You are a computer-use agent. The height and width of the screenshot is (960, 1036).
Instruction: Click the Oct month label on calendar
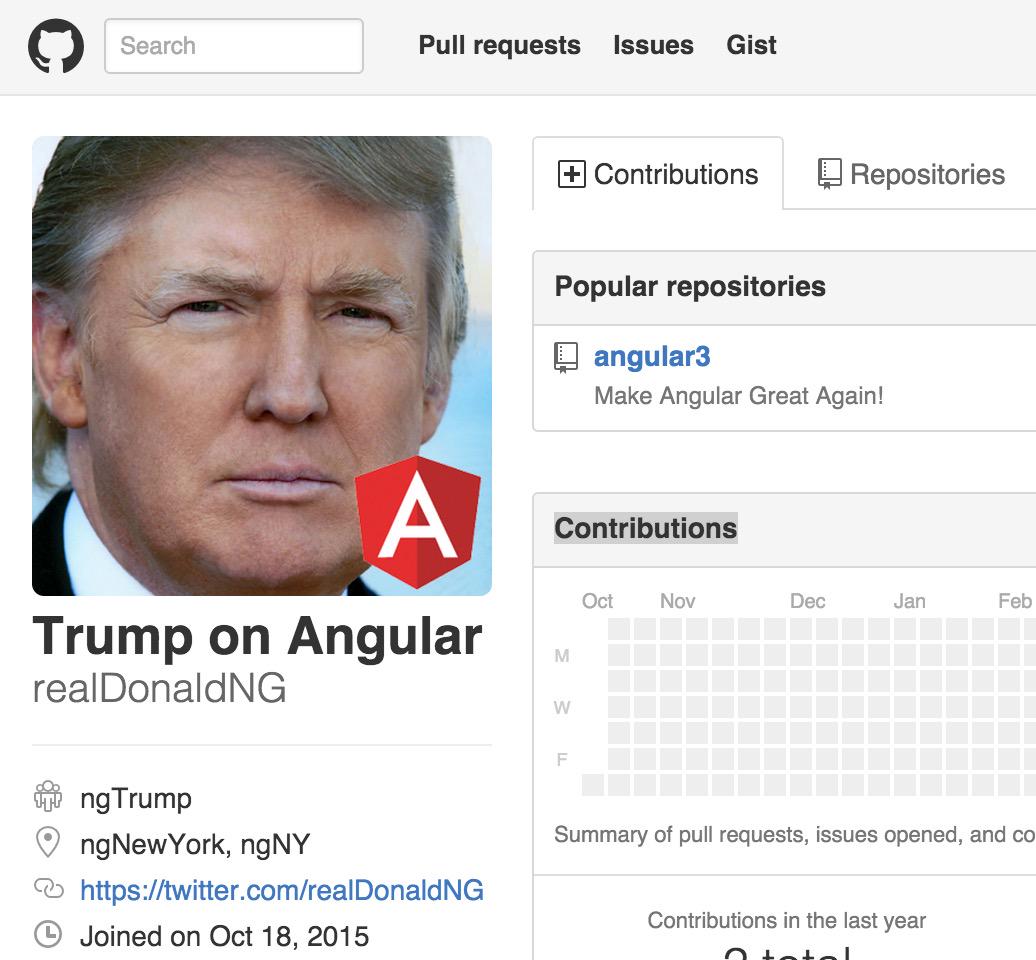(x=597, y=601)
